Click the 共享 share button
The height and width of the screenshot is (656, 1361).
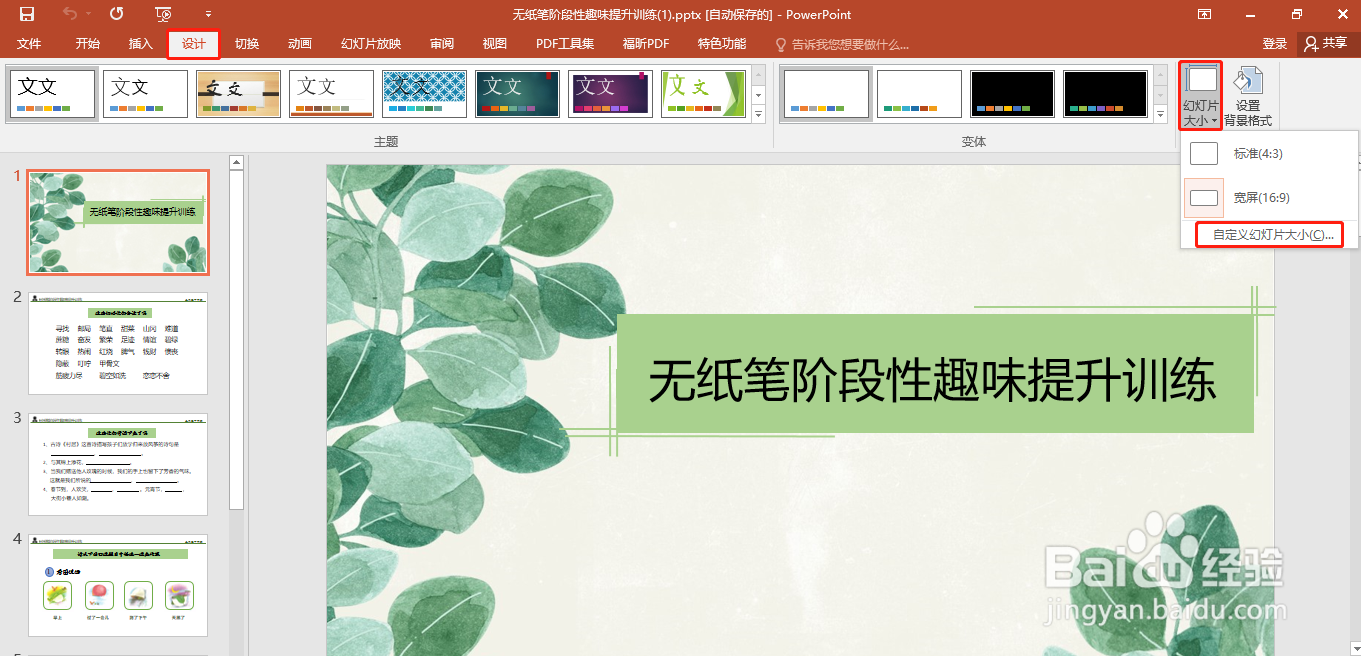pyautogui.click(x=1325, y=44)
